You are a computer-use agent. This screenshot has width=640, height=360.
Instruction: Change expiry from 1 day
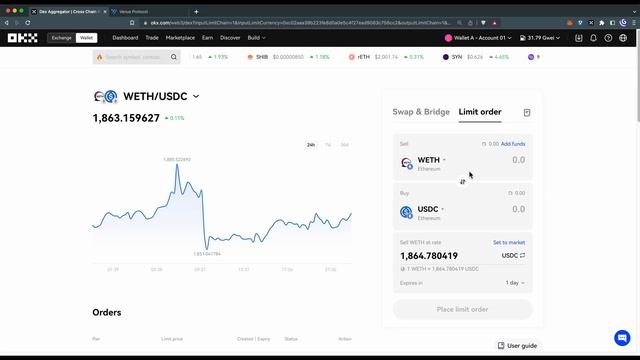(x=515, y=283)
